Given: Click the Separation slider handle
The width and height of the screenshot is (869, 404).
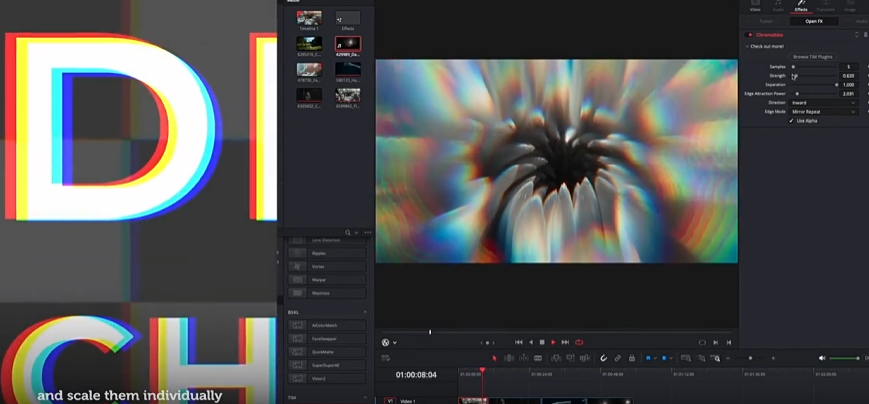Looking at the screenshot, I should pyautogui.click(x=837, y=85).
